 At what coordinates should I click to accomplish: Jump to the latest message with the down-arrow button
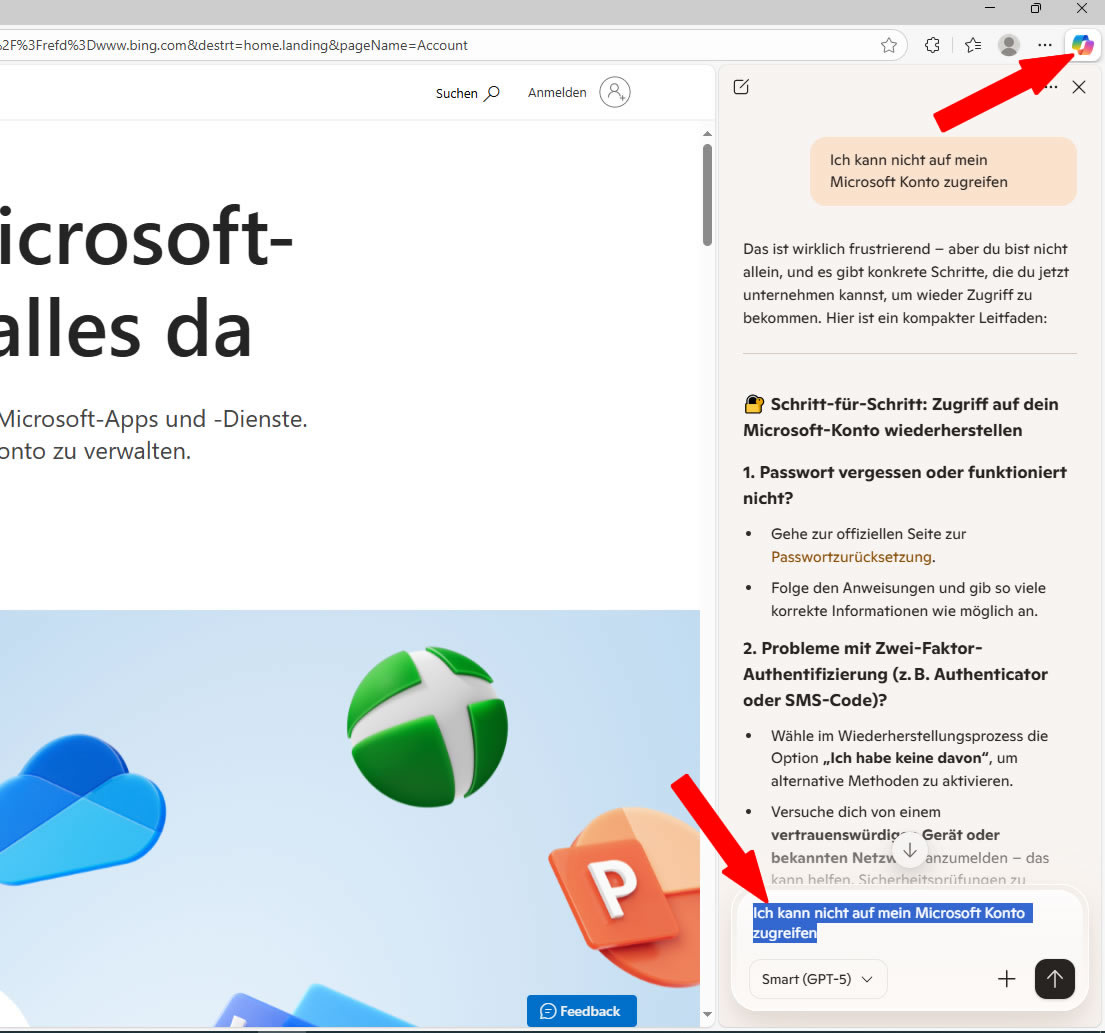(x=910, y=850)
